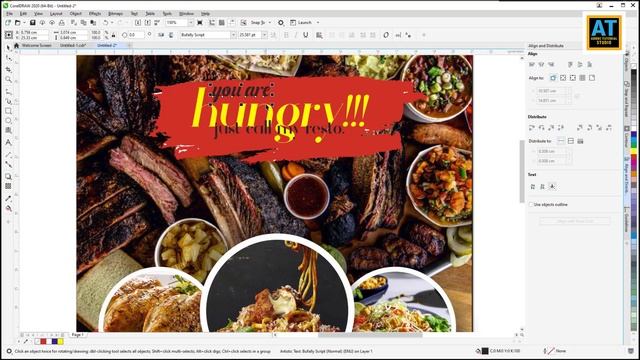Select the Parallel Dimension line tool

click(x=9, y=155)
